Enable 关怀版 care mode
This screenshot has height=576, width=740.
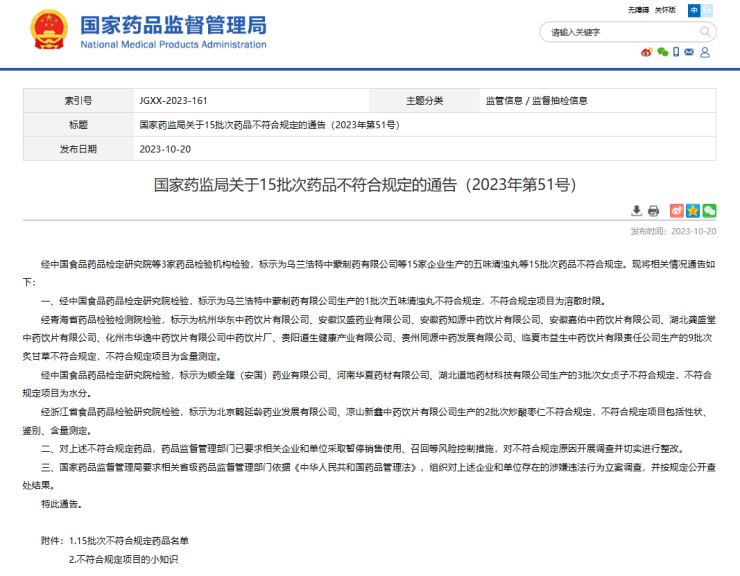664,9
